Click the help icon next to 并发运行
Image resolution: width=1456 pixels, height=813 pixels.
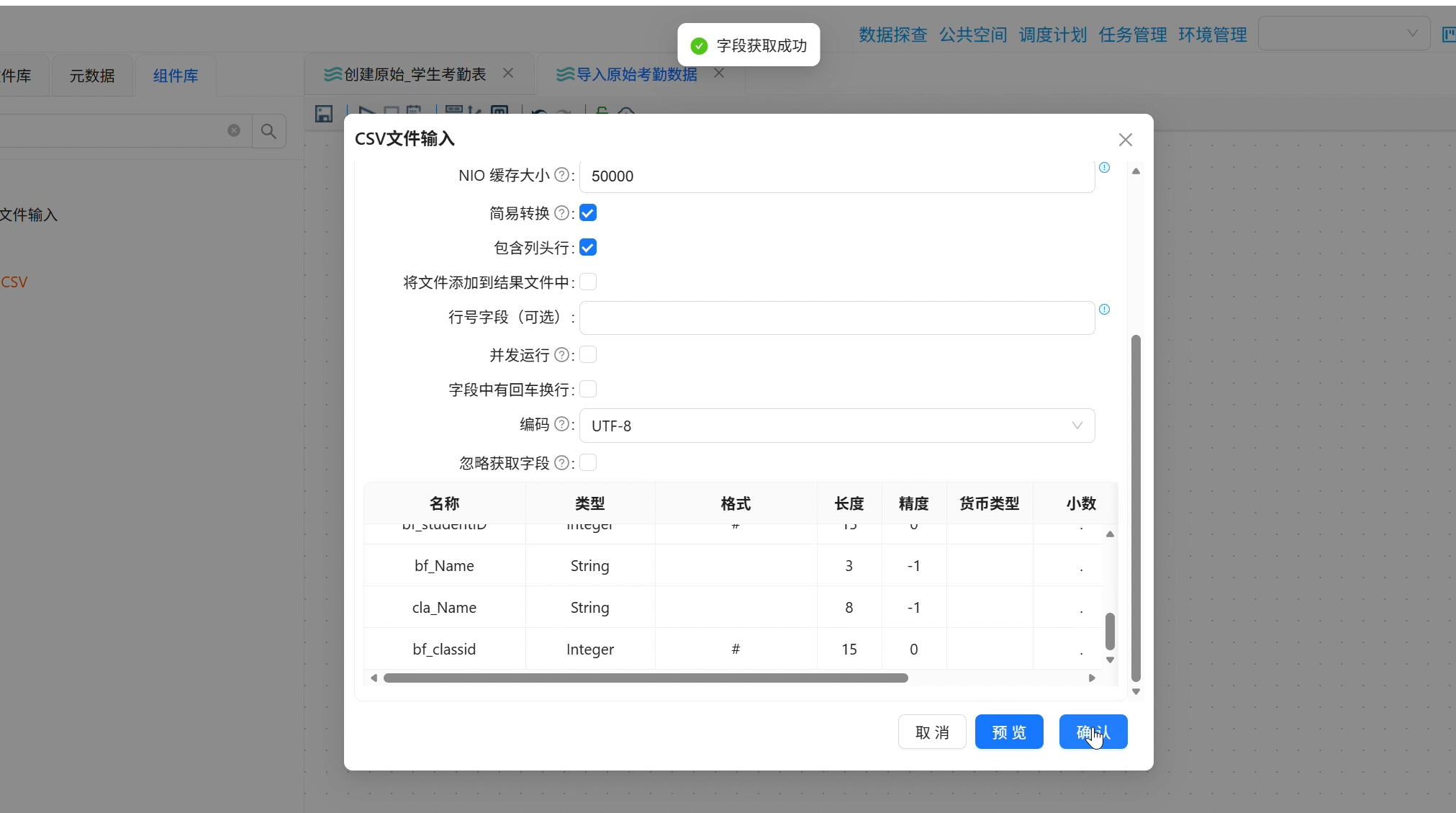pyautogui.click(x=561, y=355)
